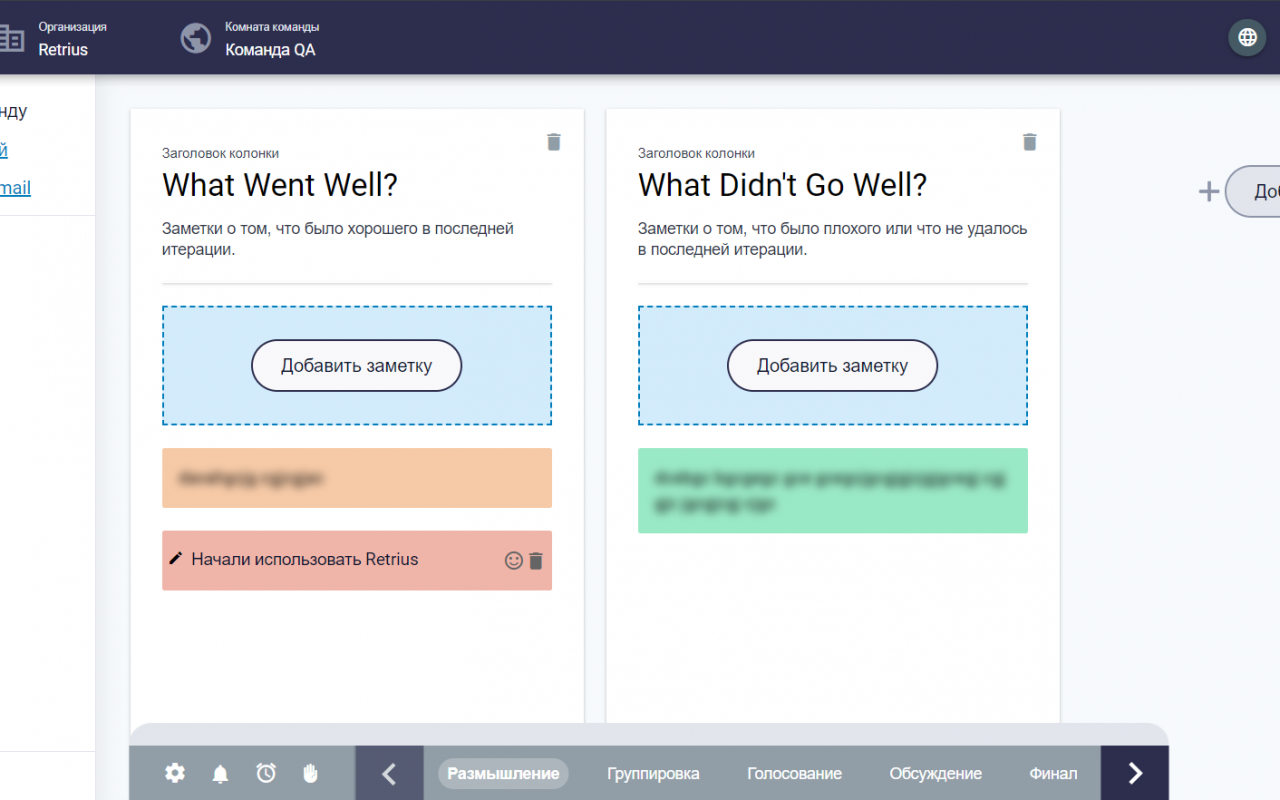Switch to the Голосование stage
The image size is (1280, 800).
pyautogui.click(x=795, y=773)
